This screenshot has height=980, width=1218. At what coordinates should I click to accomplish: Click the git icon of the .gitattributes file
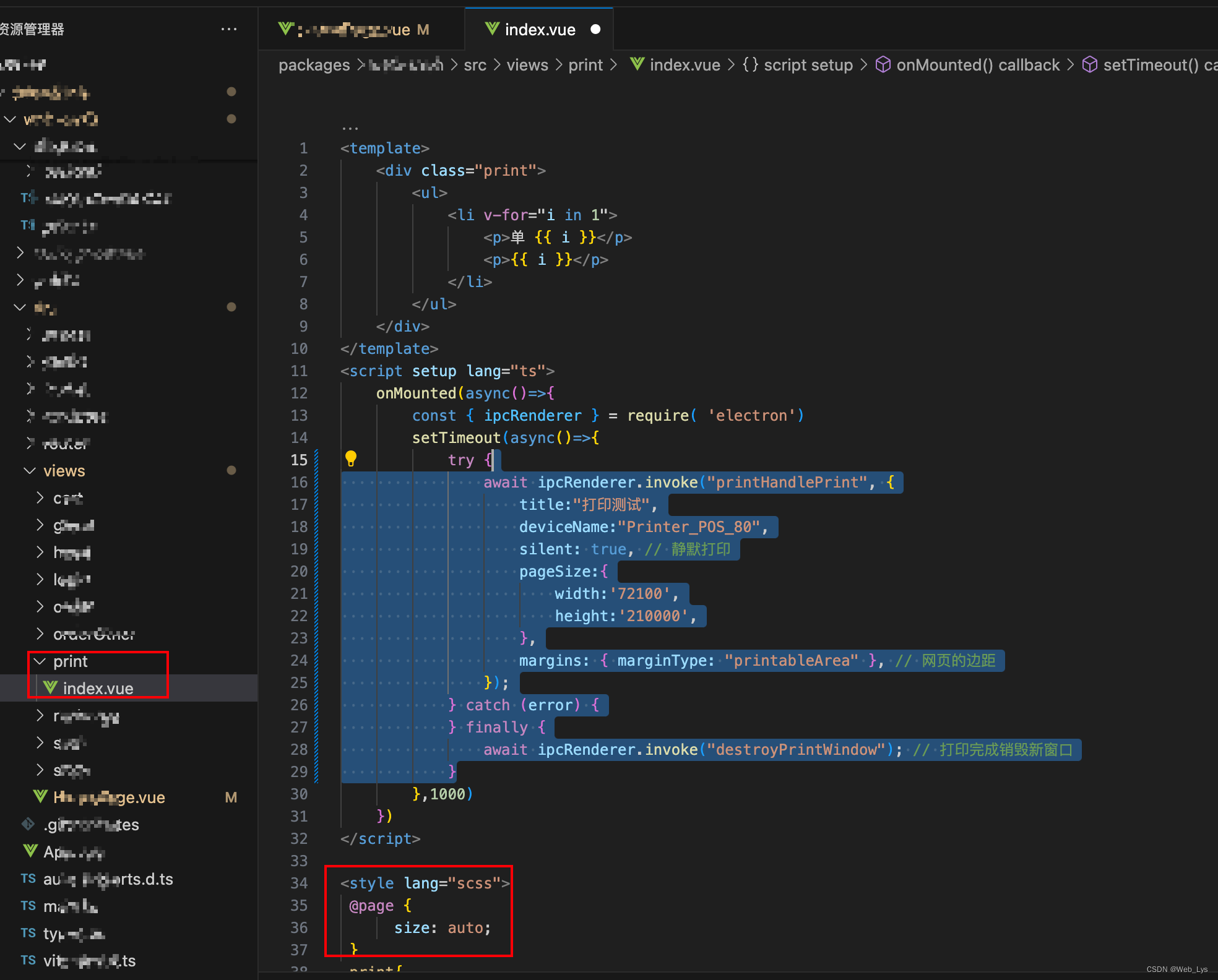(28, 824)
